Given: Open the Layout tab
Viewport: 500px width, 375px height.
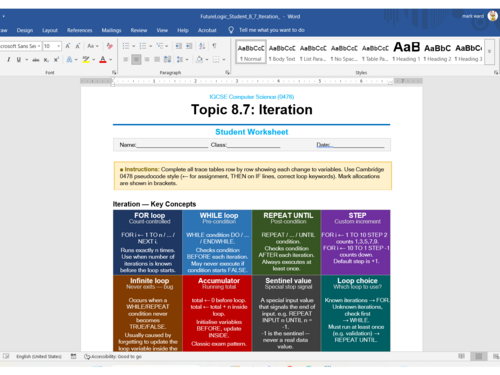Looking at the screenshot, I should click(x=50, y=30).
